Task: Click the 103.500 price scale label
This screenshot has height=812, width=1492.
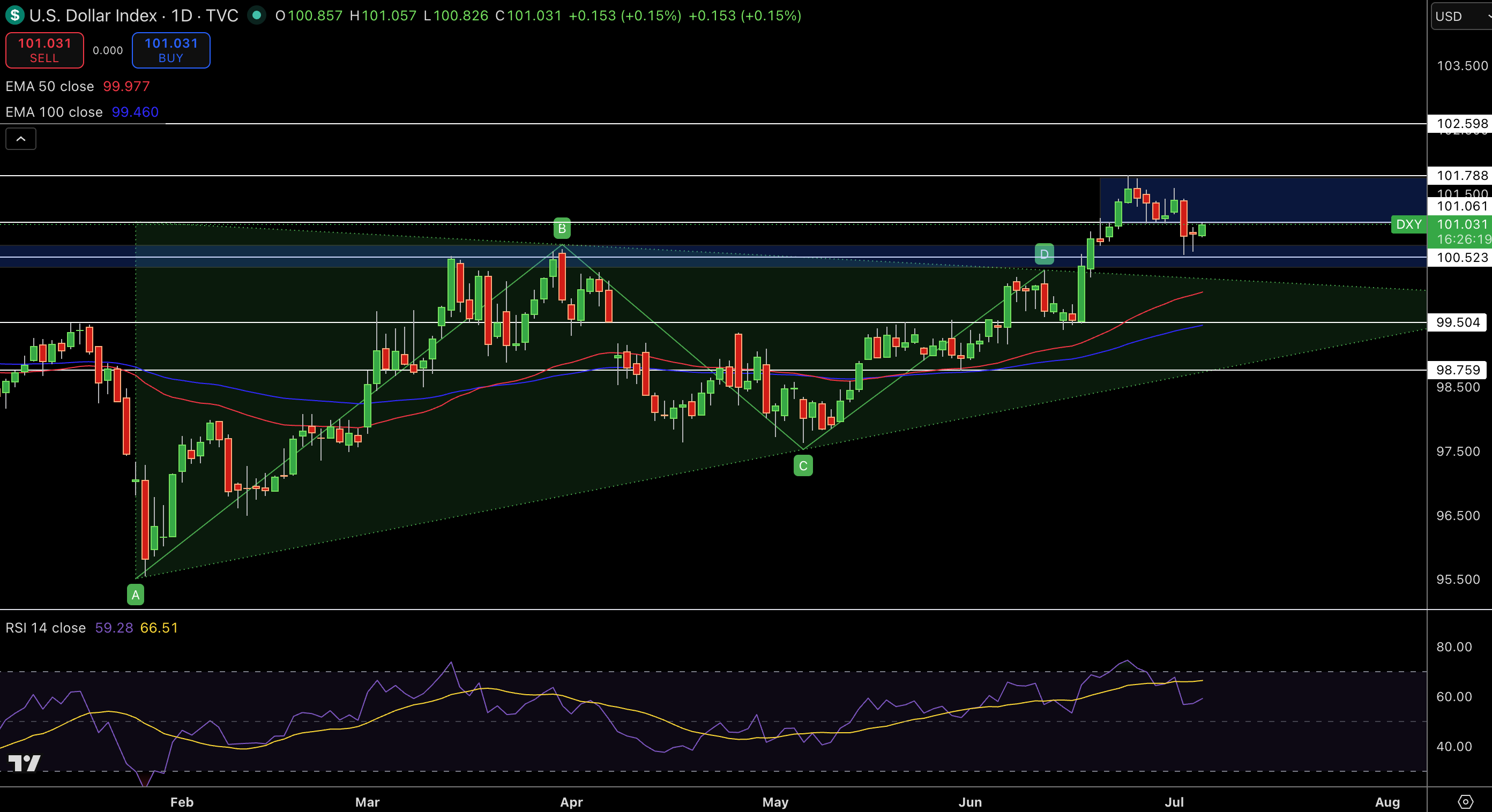Action: click(x=1462, y=65)
